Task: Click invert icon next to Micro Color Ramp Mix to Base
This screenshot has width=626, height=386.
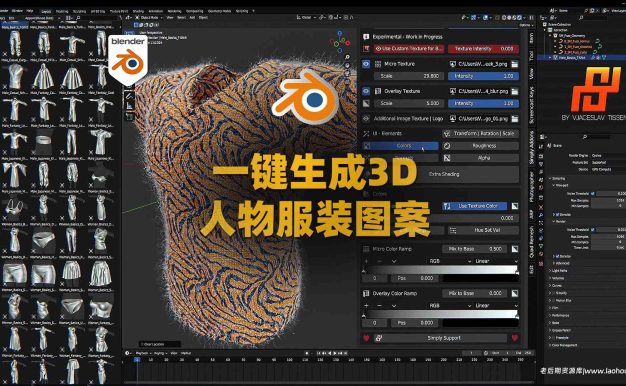Action: coord(515,249)
